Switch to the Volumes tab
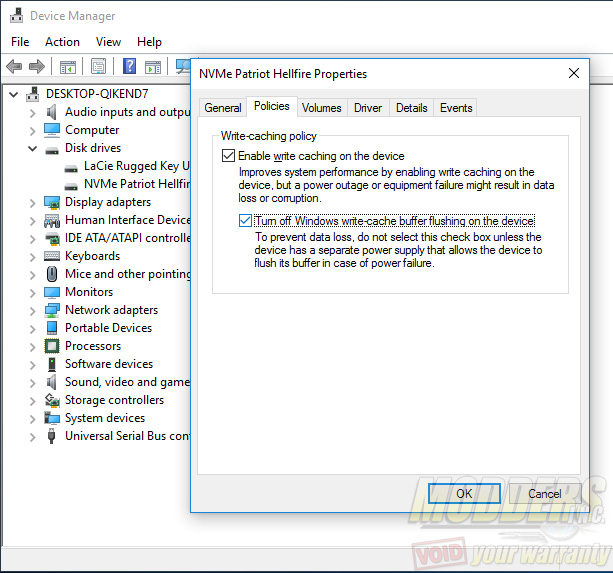The width and height of the screenshot is (613, 573). pos(321,108)
